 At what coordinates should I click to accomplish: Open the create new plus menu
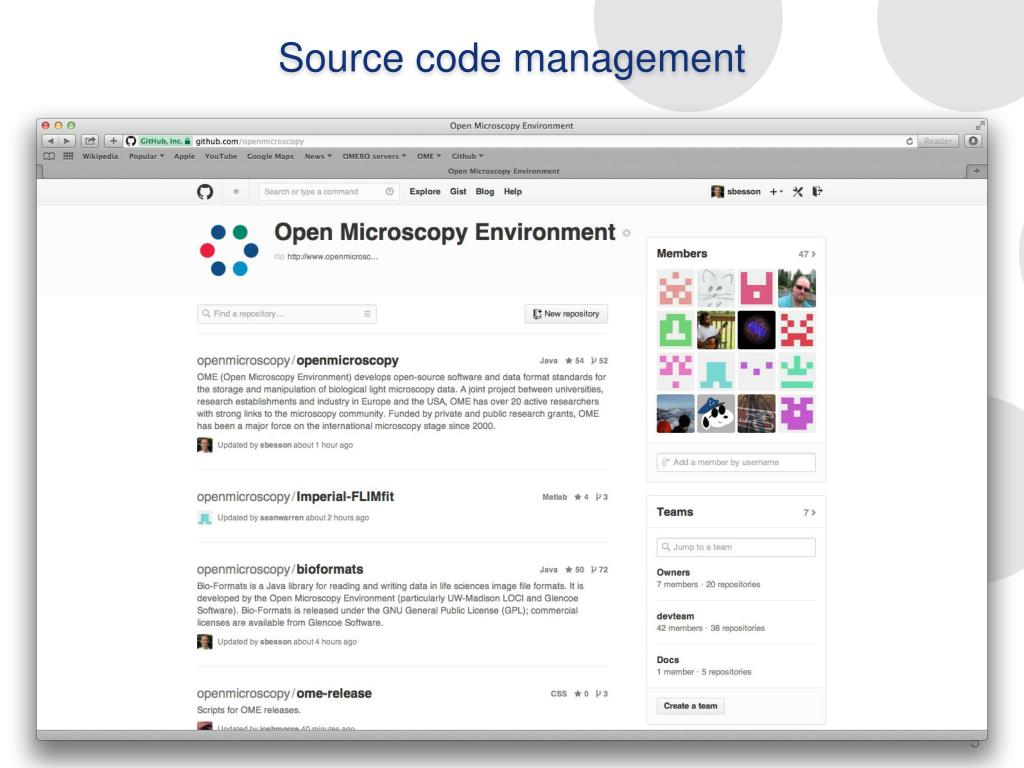776,191
